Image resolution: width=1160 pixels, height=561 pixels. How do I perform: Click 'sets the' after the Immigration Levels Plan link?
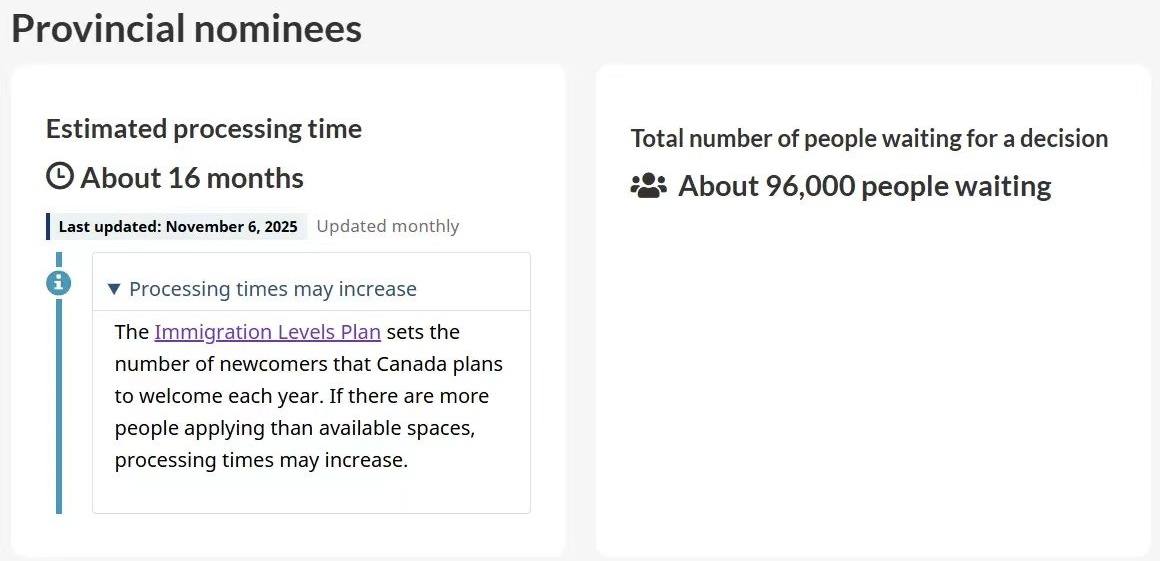[x=423, y=332]
